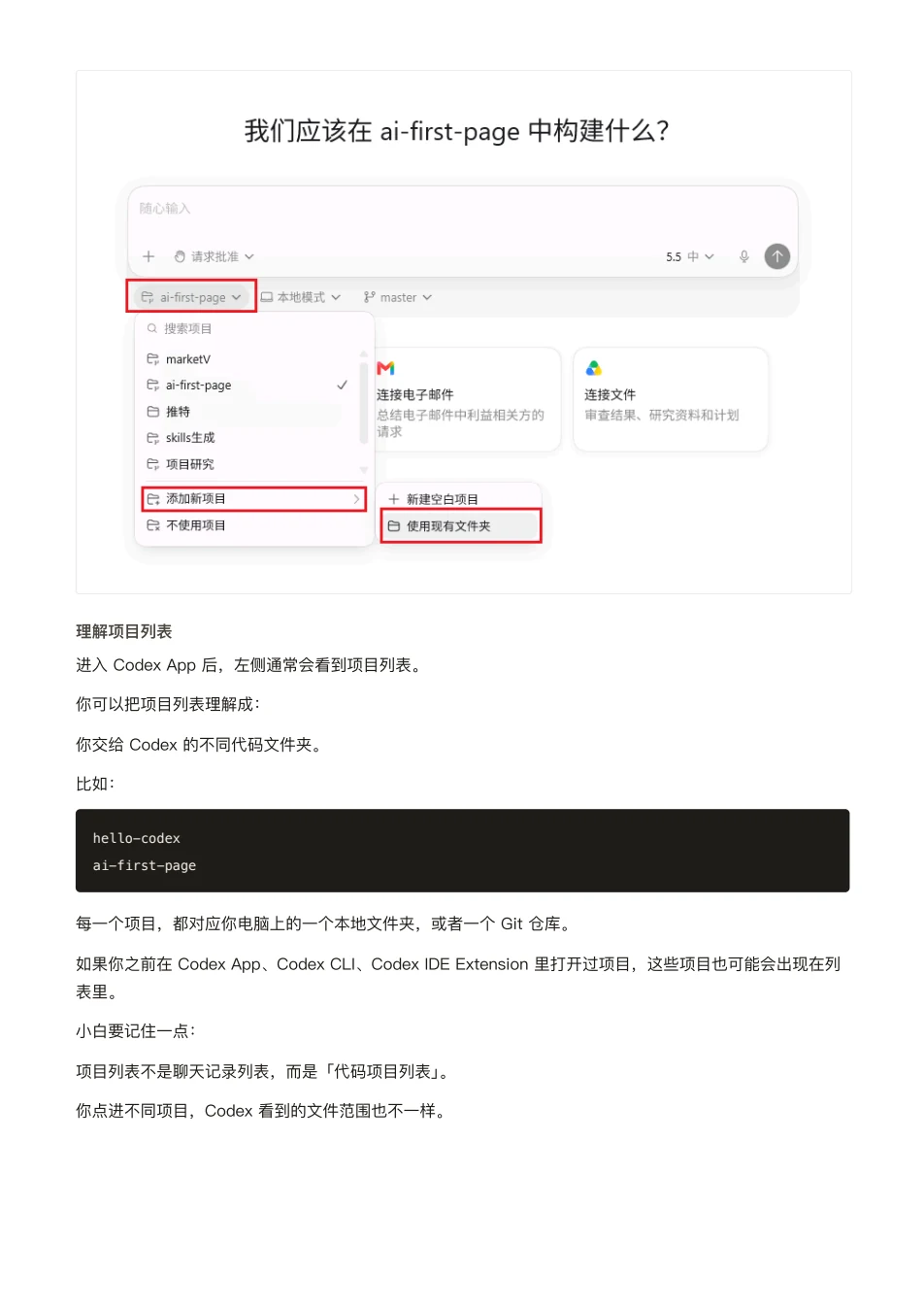The image size is (924, 1309).
Task: Click the hello-codex line in code block
Action: [137, 838]
